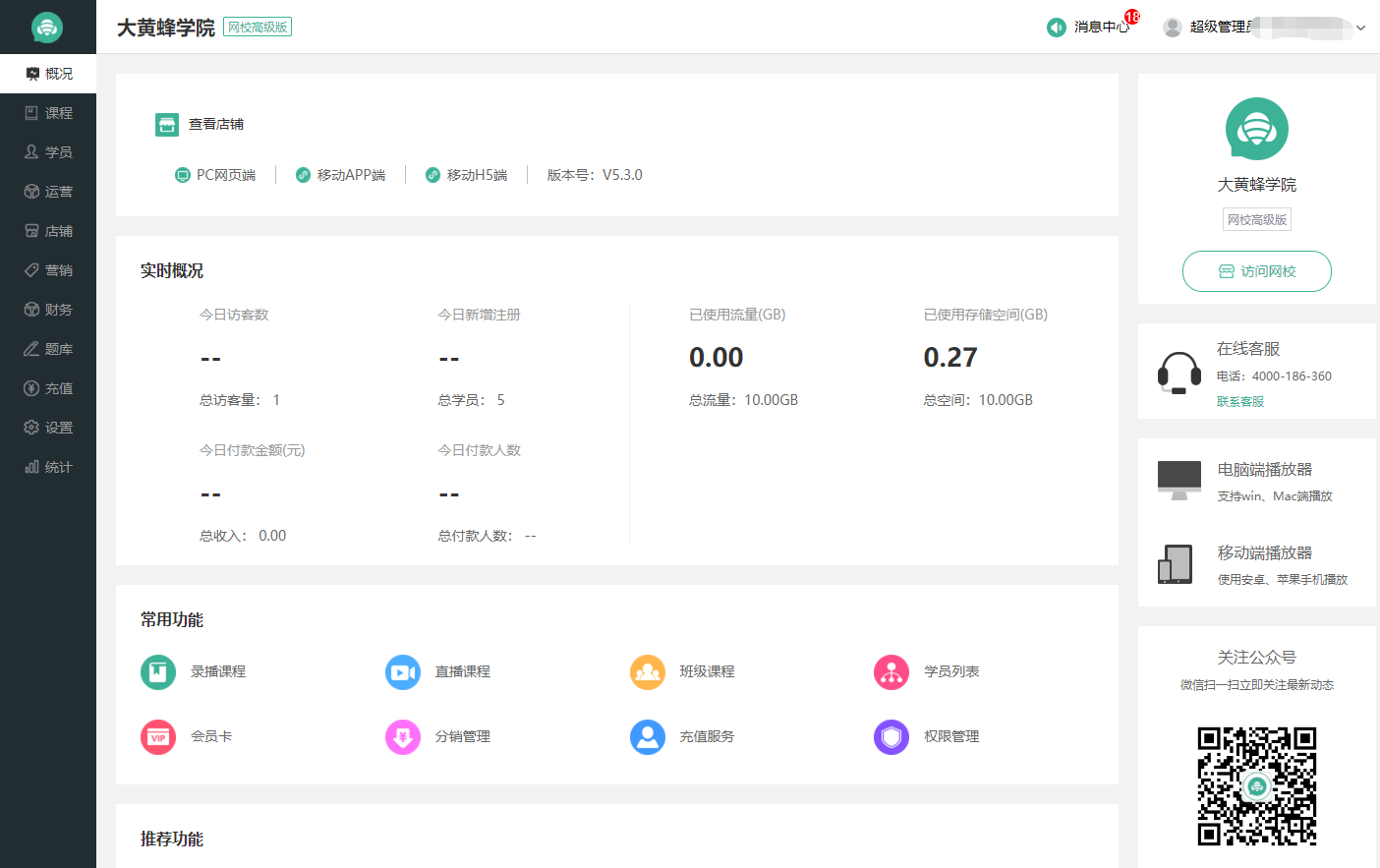
Task: Go to the 财务 sidebar section
Action: point(48,310)
